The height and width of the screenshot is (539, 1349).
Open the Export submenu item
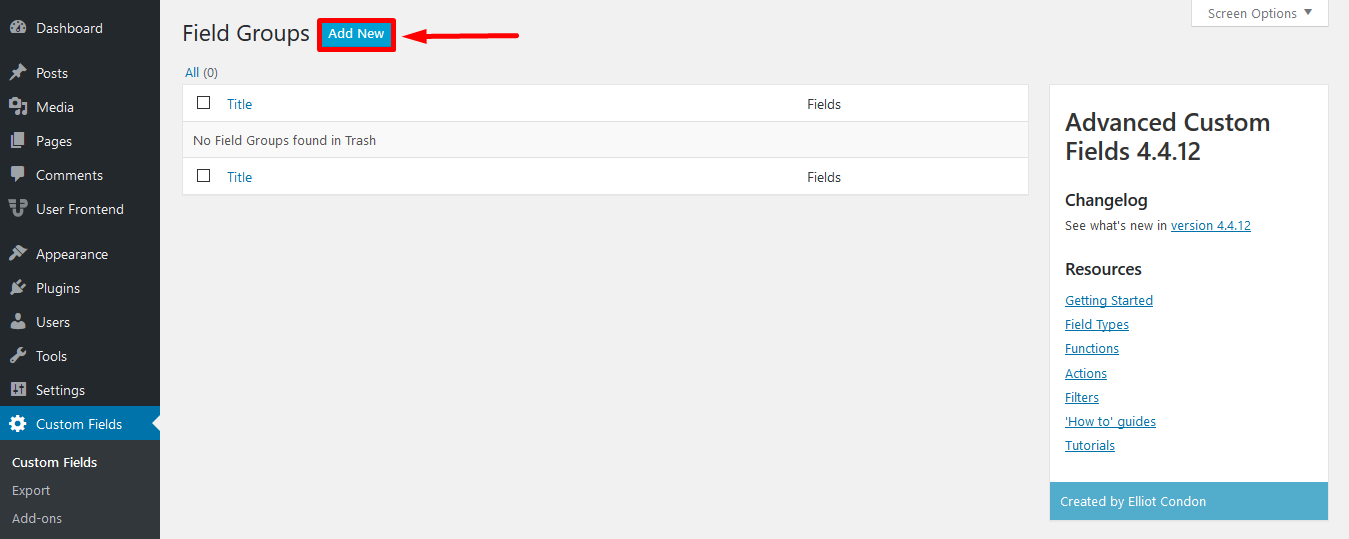point(31,490)
